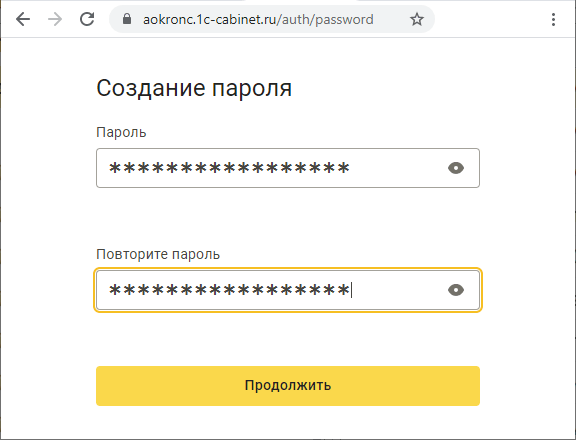Open the Chrome three-dot menu

(553, 19)
